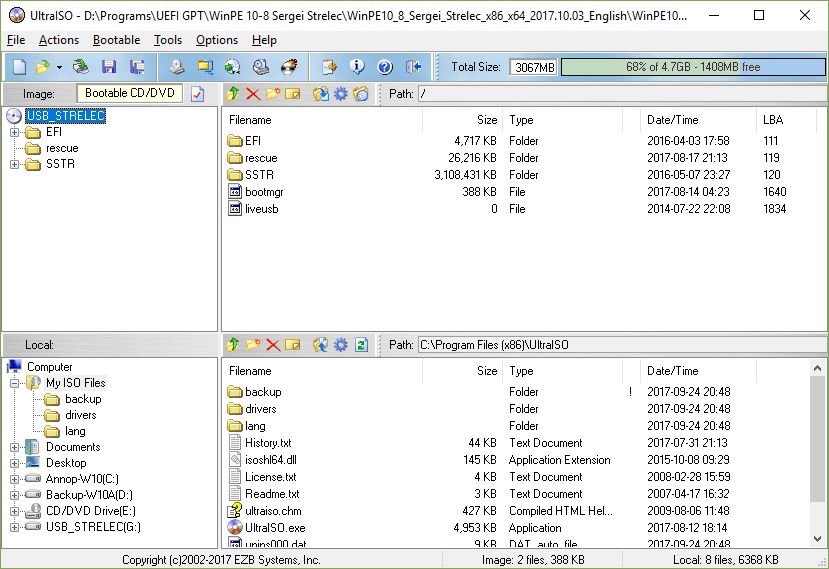This screenshot has height=569, width=829.
Task: Select the rescue folder in image tree
Action: click(x=62, y=148)
